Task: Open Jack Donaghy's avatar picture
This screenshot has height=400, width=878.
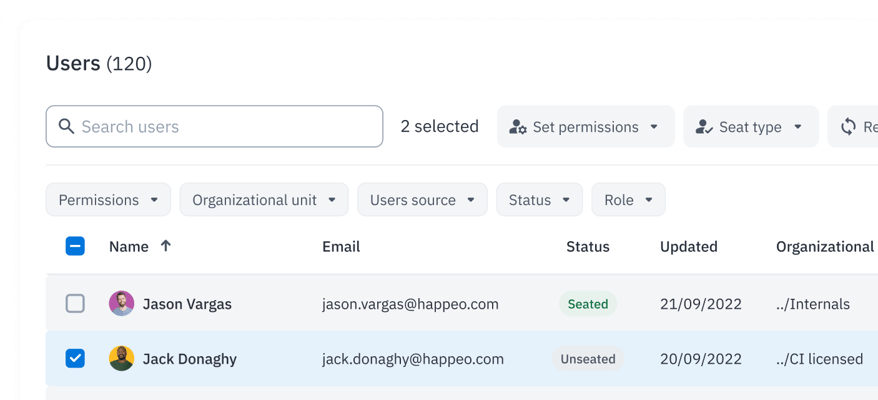Action: coord(121,359)
